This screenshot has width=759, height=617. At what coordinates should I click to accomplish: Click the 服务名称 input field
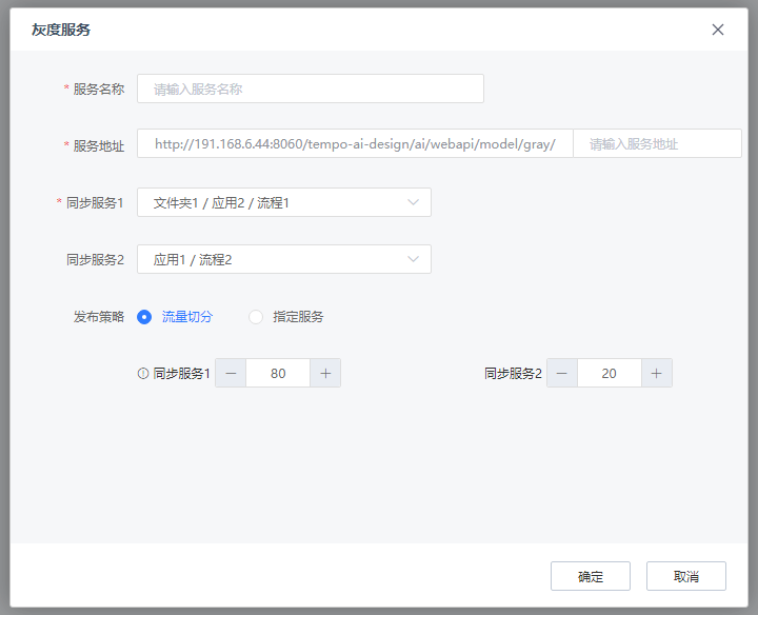tap(310, 89)
